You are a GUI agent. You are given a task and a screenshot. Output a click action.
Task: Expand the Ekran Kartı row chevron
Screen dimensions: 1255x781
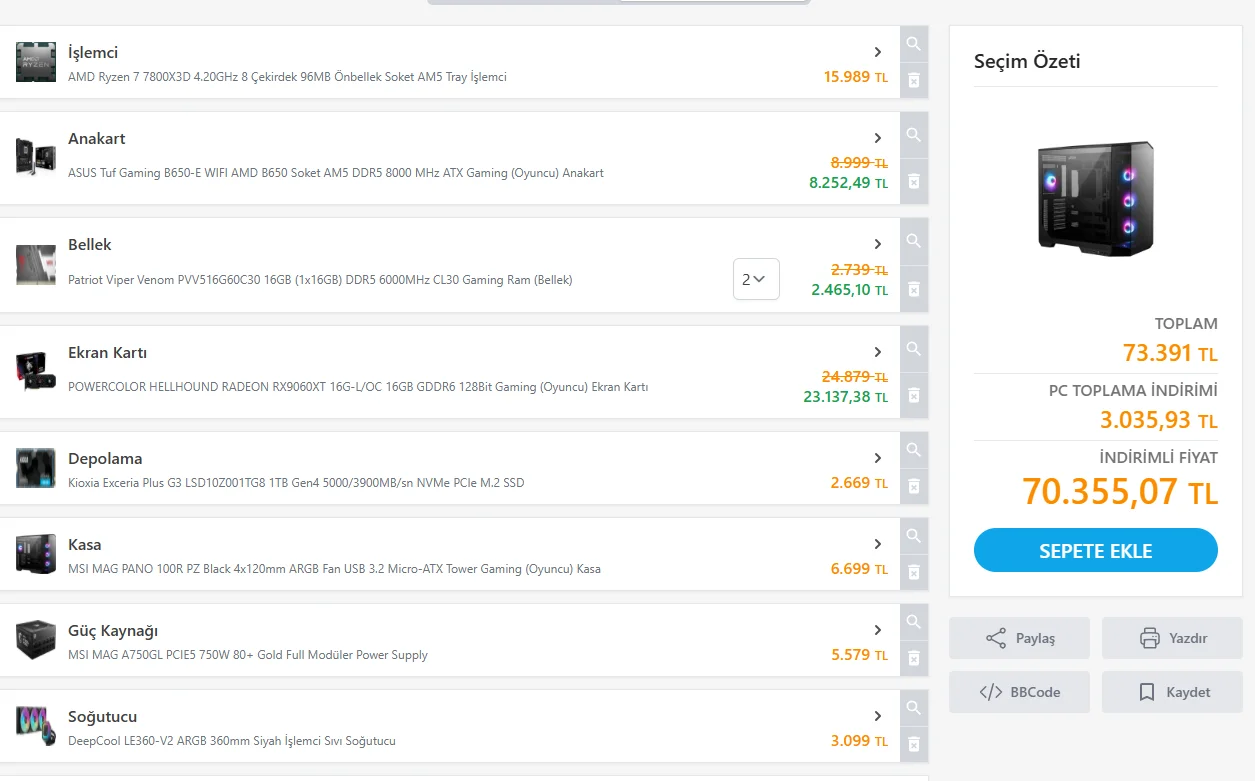pyautogui.click(x=878, y=352)
